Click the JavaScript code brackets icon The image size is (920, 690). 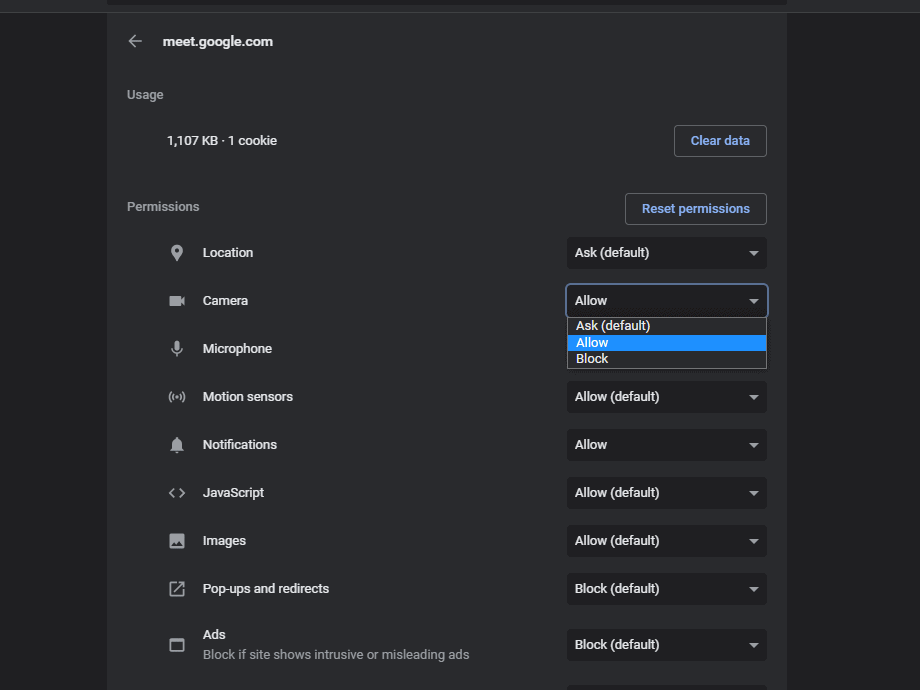point(177,493)
